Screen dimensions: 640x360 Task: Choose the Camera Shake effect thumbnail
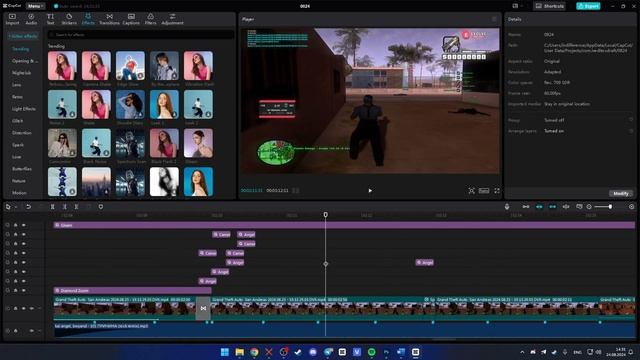click(96, 66)
